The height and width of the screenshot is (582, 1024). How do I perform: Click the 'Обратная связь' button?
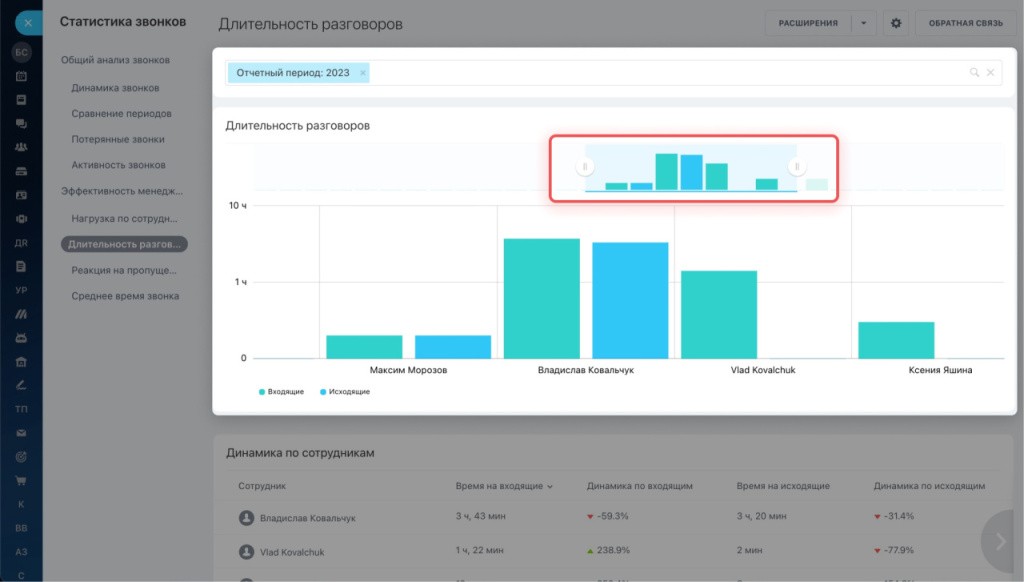coord(965,23)
